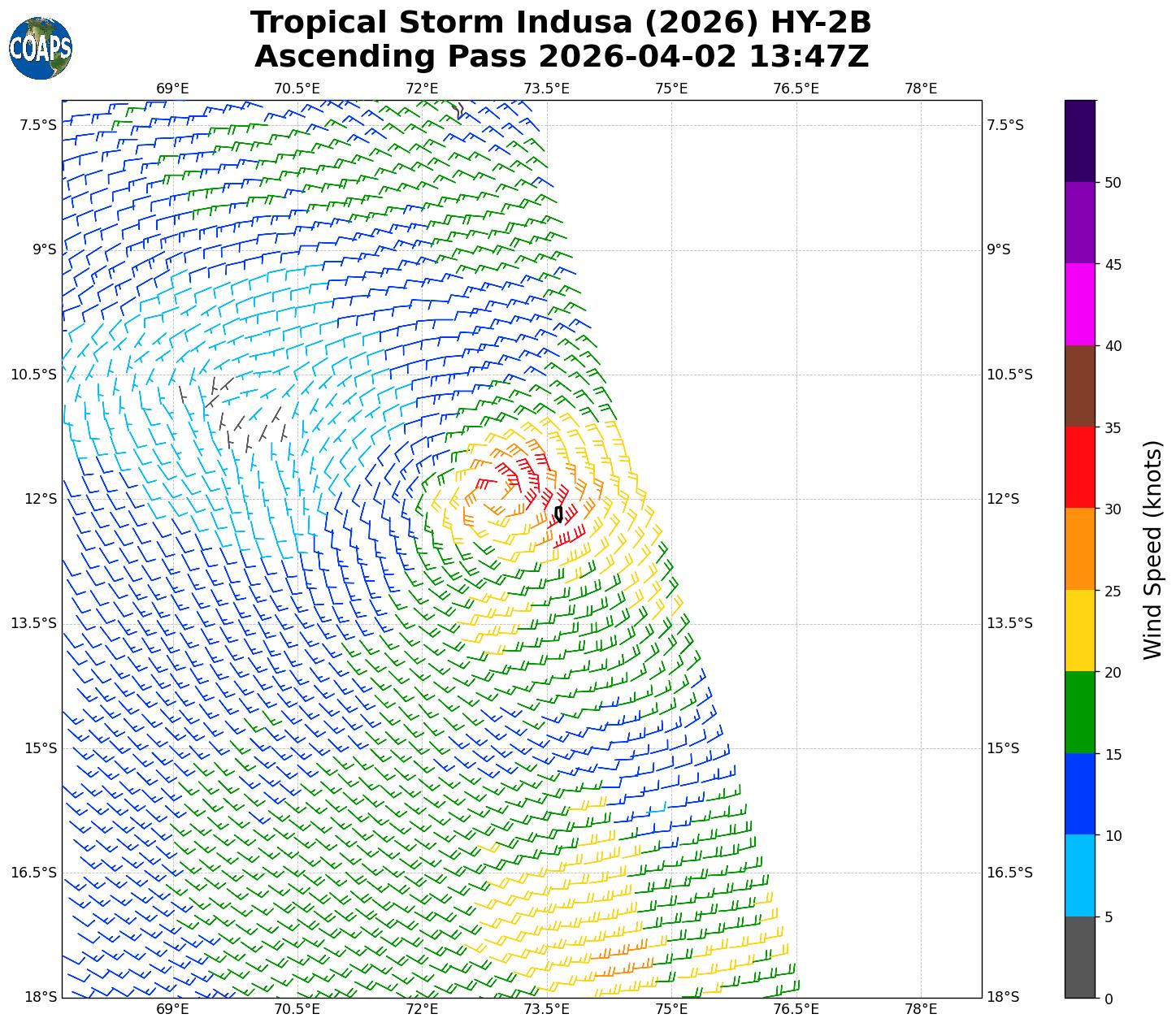Image resolution: width=1176 pixels, height=1027 pixels.
Task: Click the 16.5°S label on the right axis
Action: coord(1009,873)
